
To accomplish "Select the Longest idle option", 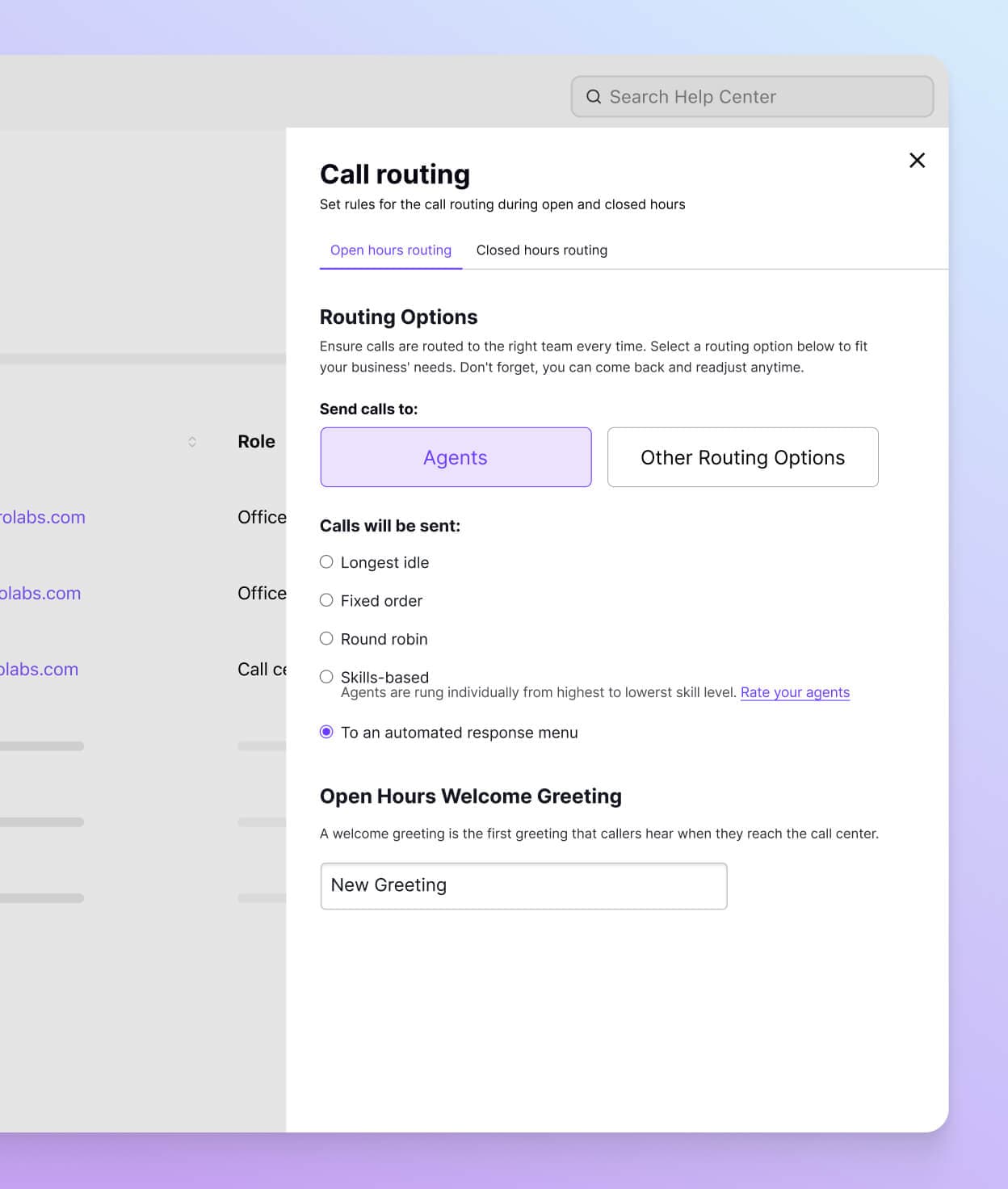I will pos(326,561).
